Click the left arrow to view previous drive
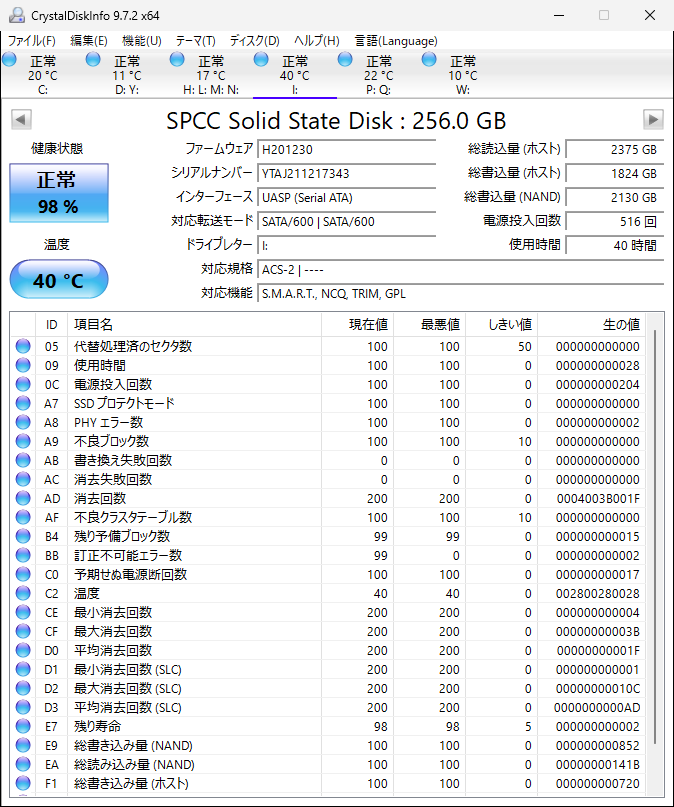Image resolution: width=674 pixels, height=807 pixels. click(x=20, y=120)
